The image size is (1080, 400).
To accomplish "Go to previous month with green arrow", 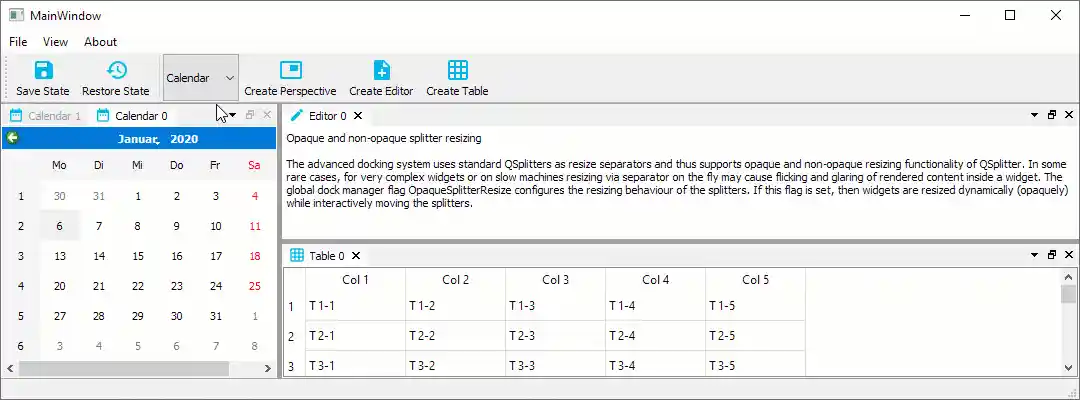I will (12, 138).
